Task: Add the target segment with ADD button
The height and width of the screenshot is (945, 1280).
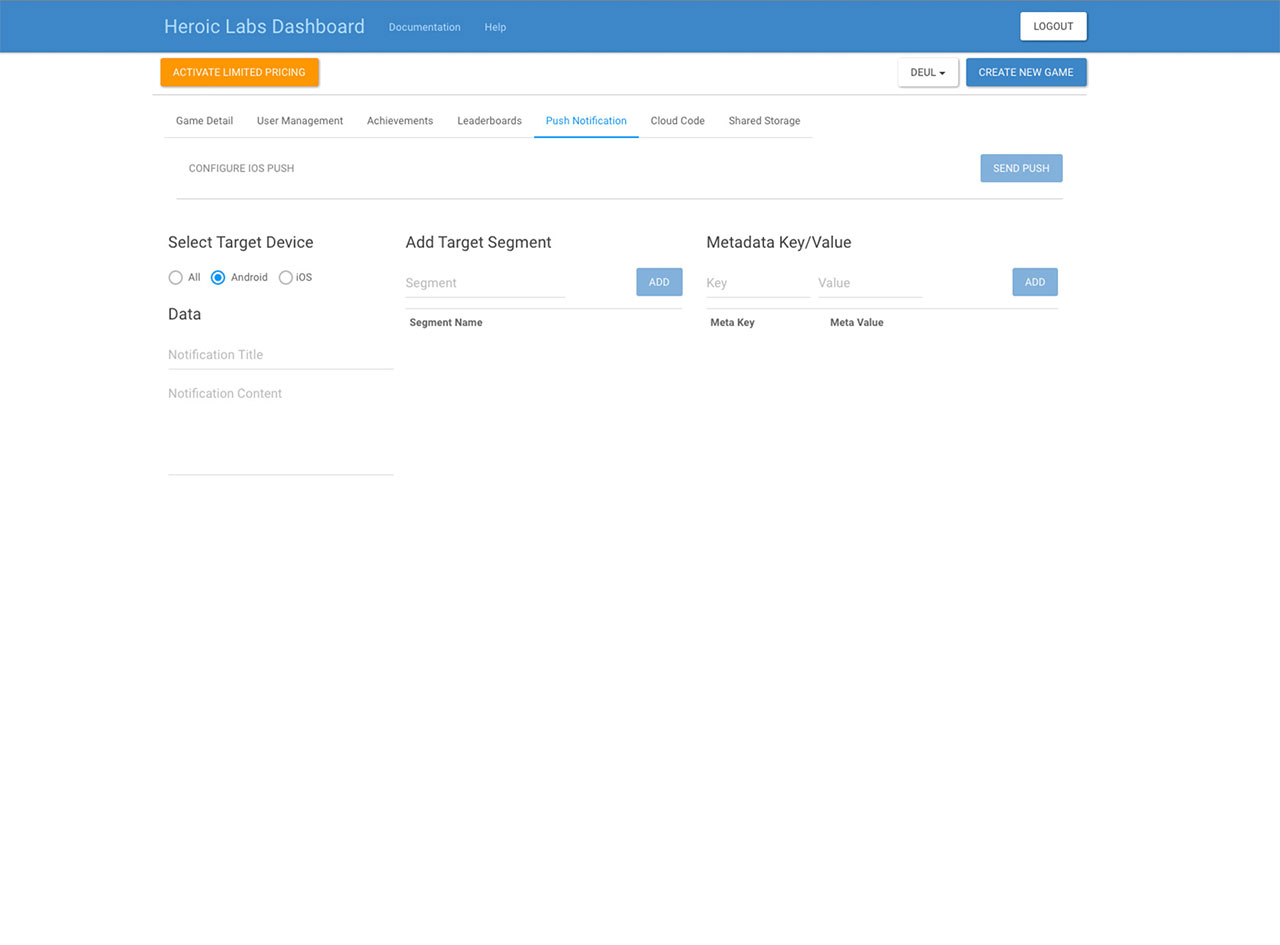Action: click(x=659, y=283)
